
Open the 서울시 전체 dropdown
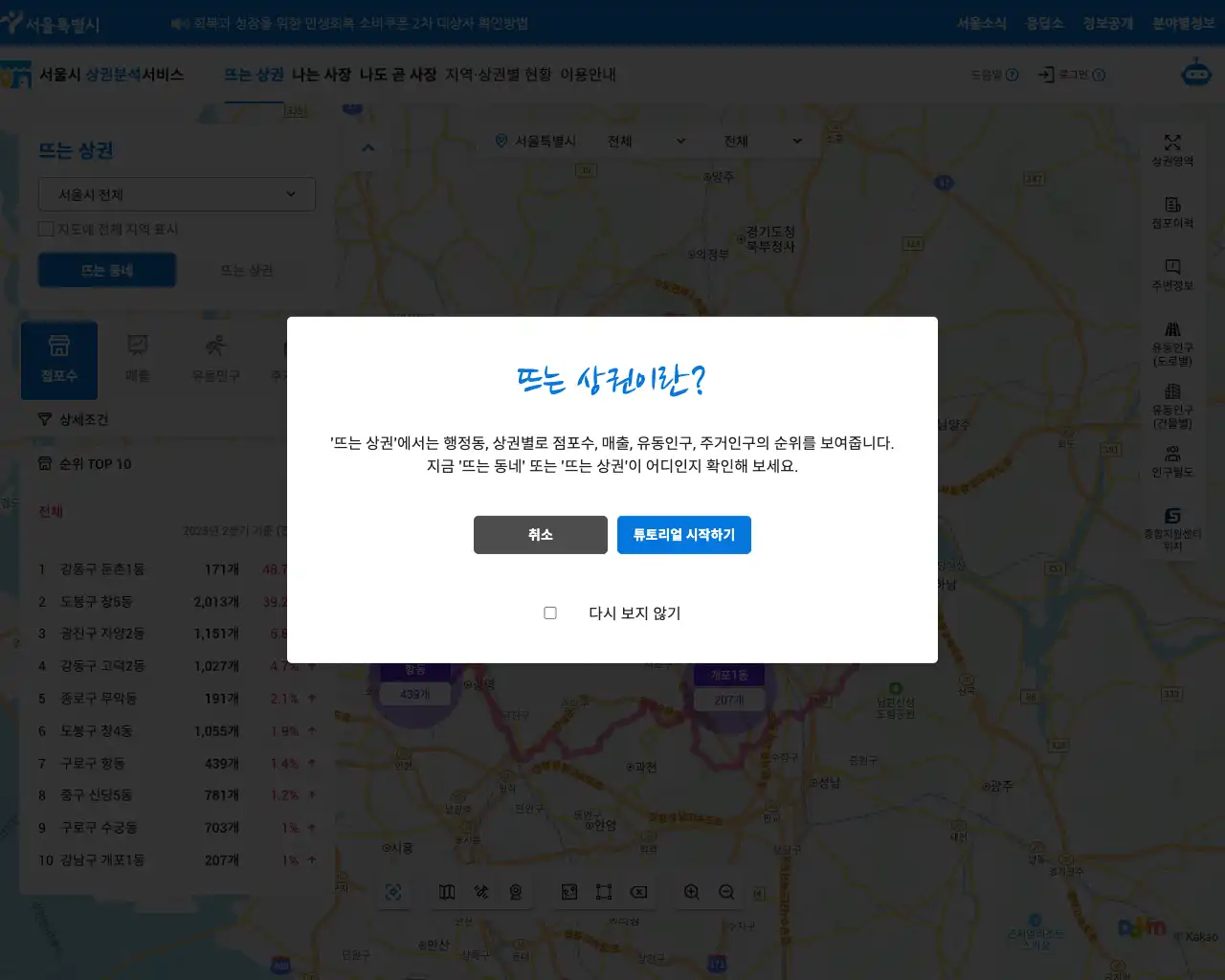(177, 194)
